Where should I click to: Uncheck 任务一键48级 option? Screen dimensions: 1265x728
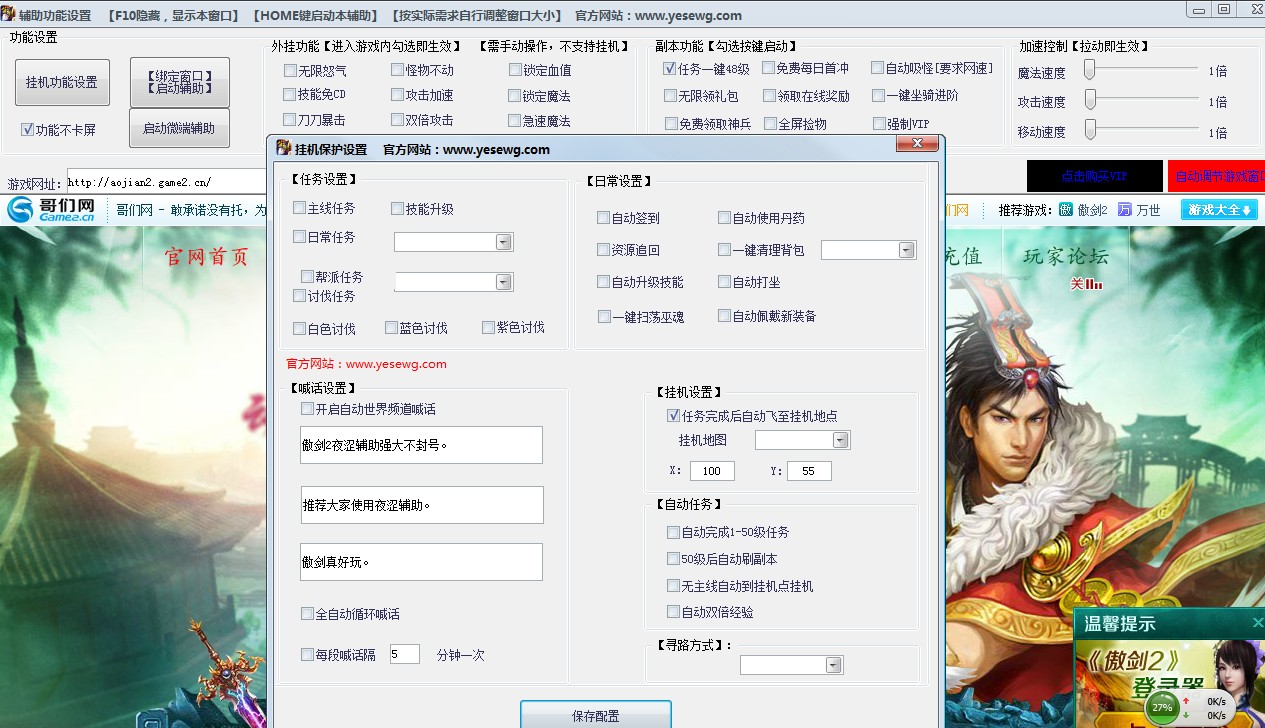[669, 69]
